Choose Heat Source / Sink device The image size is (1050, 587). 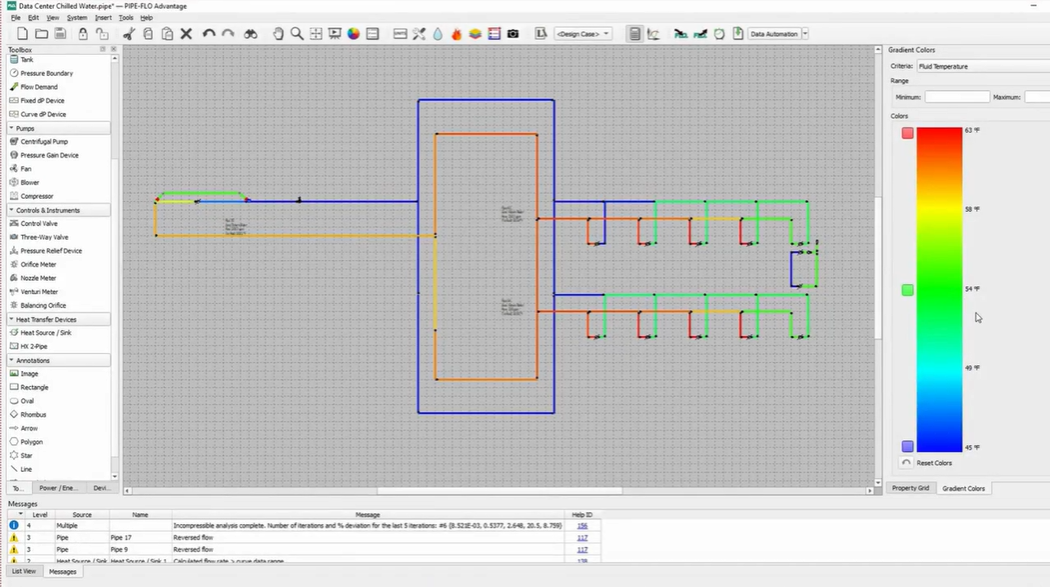click(45, 333)
